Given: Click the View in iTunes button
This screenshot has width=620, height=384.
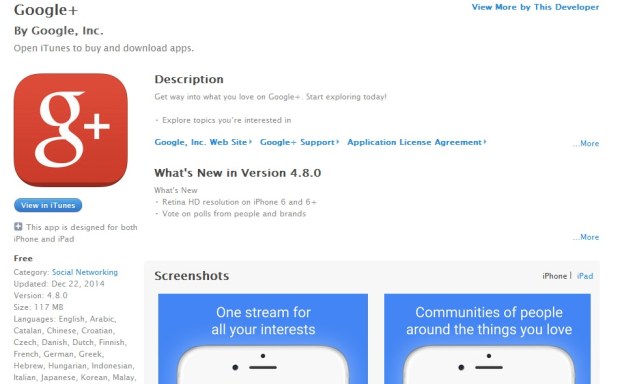Looking at the screenshot, I should point(48,205).
